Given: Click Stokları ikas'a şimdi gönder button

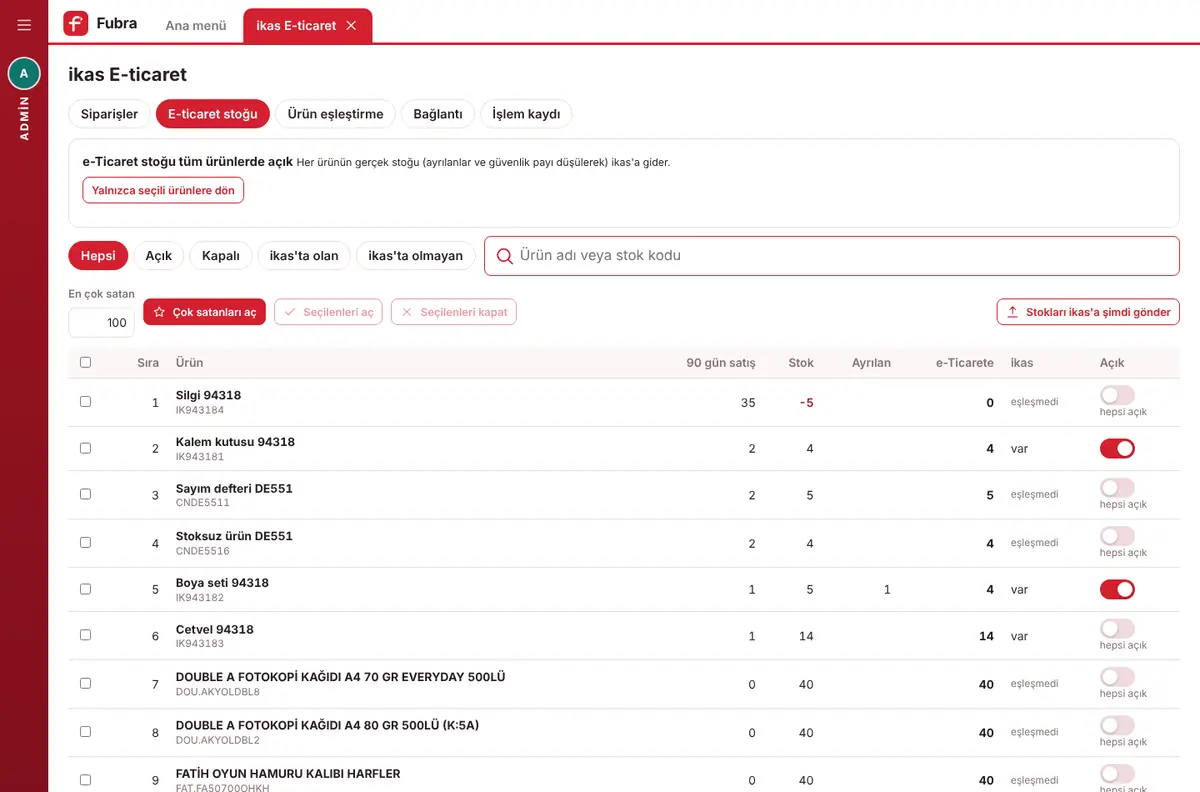Looking at the screenshot, I should tap(1088, 312).
